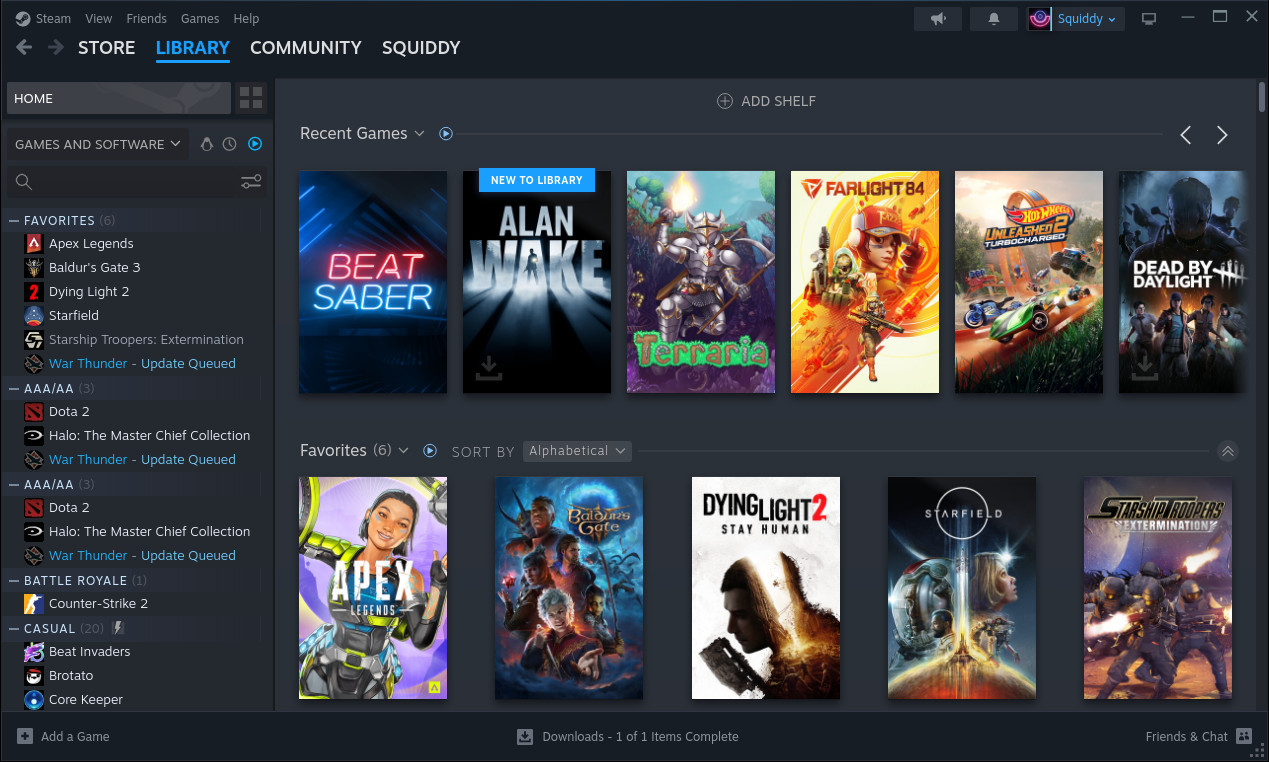Image resolution: width=1269 pixels, height=762 pixels.
Task: Collapse the Favorites category in sidebar
Action: point(14,220)
